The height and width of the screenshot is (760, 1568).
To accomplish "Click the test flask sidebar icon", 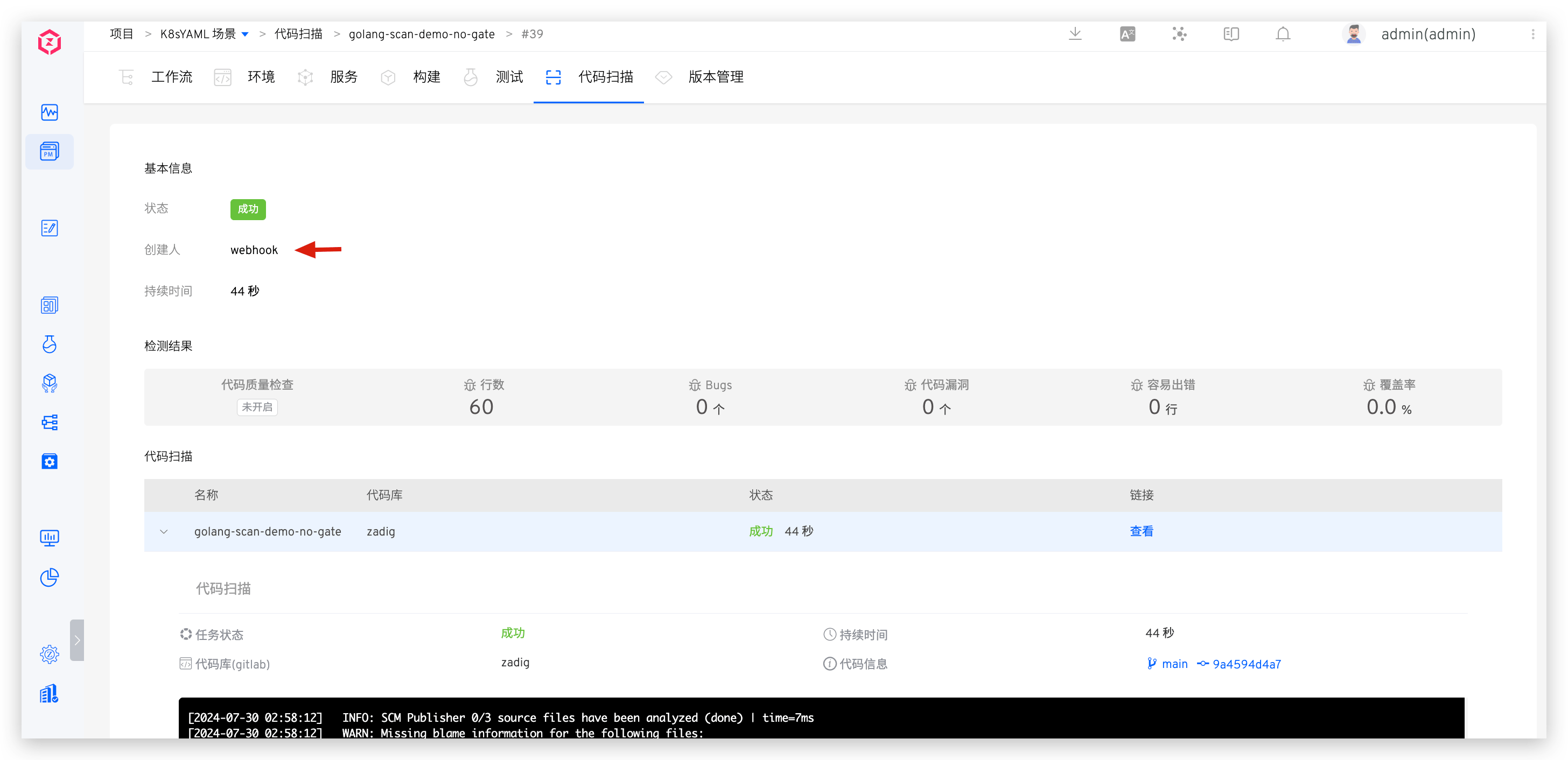I will [50, 344].
